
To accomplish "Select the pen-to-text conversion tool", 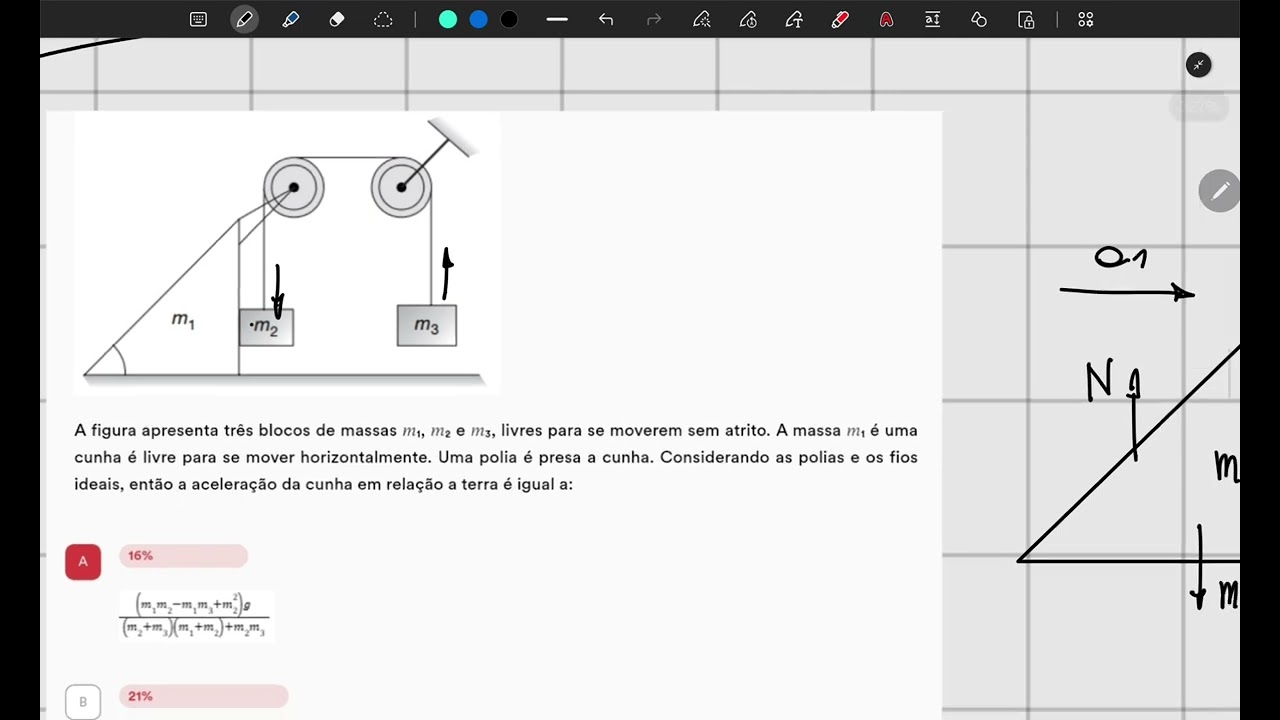I will click(794, 19).
